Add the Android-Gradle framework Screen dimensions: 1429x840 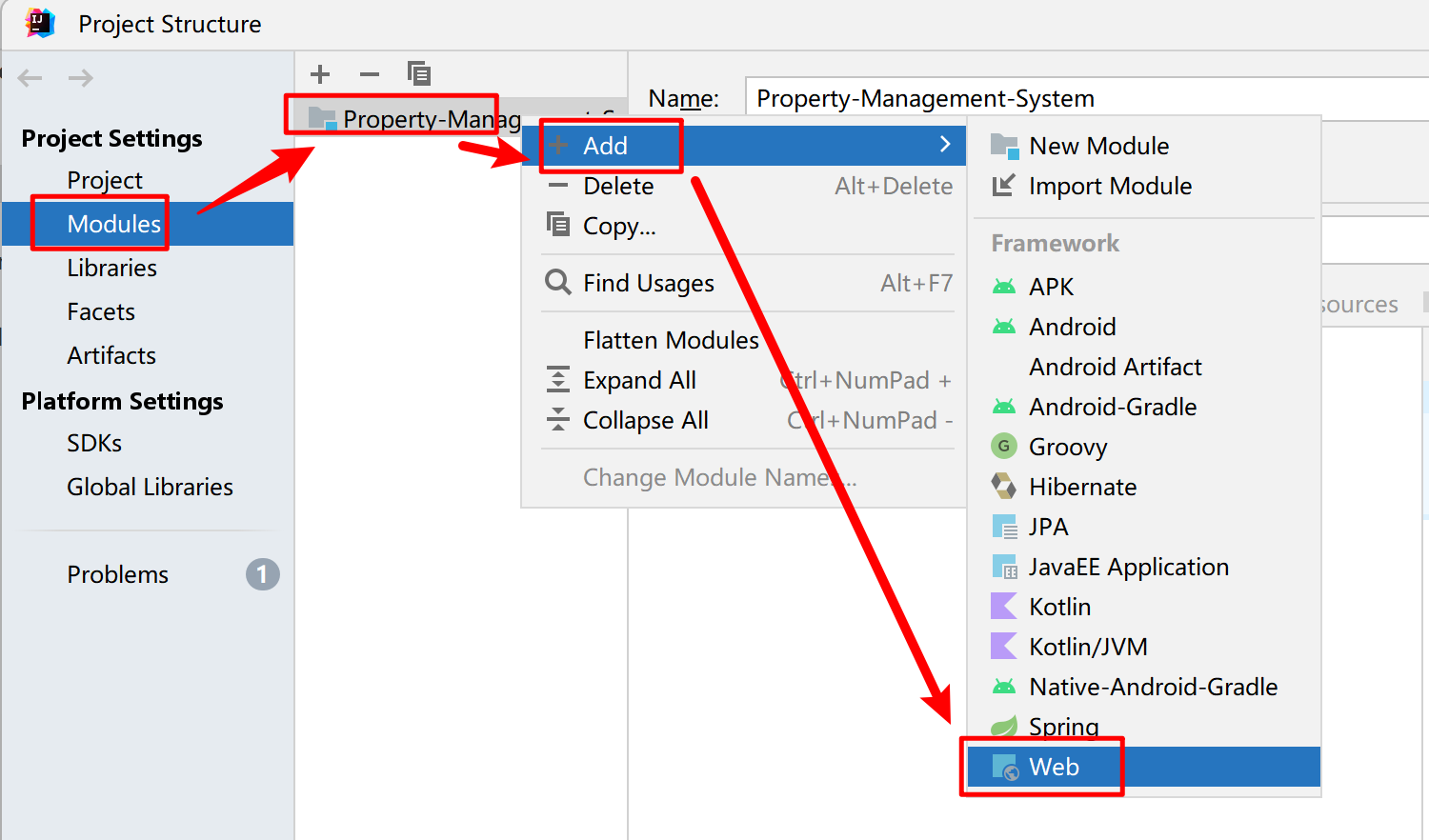coord(1143,407)
